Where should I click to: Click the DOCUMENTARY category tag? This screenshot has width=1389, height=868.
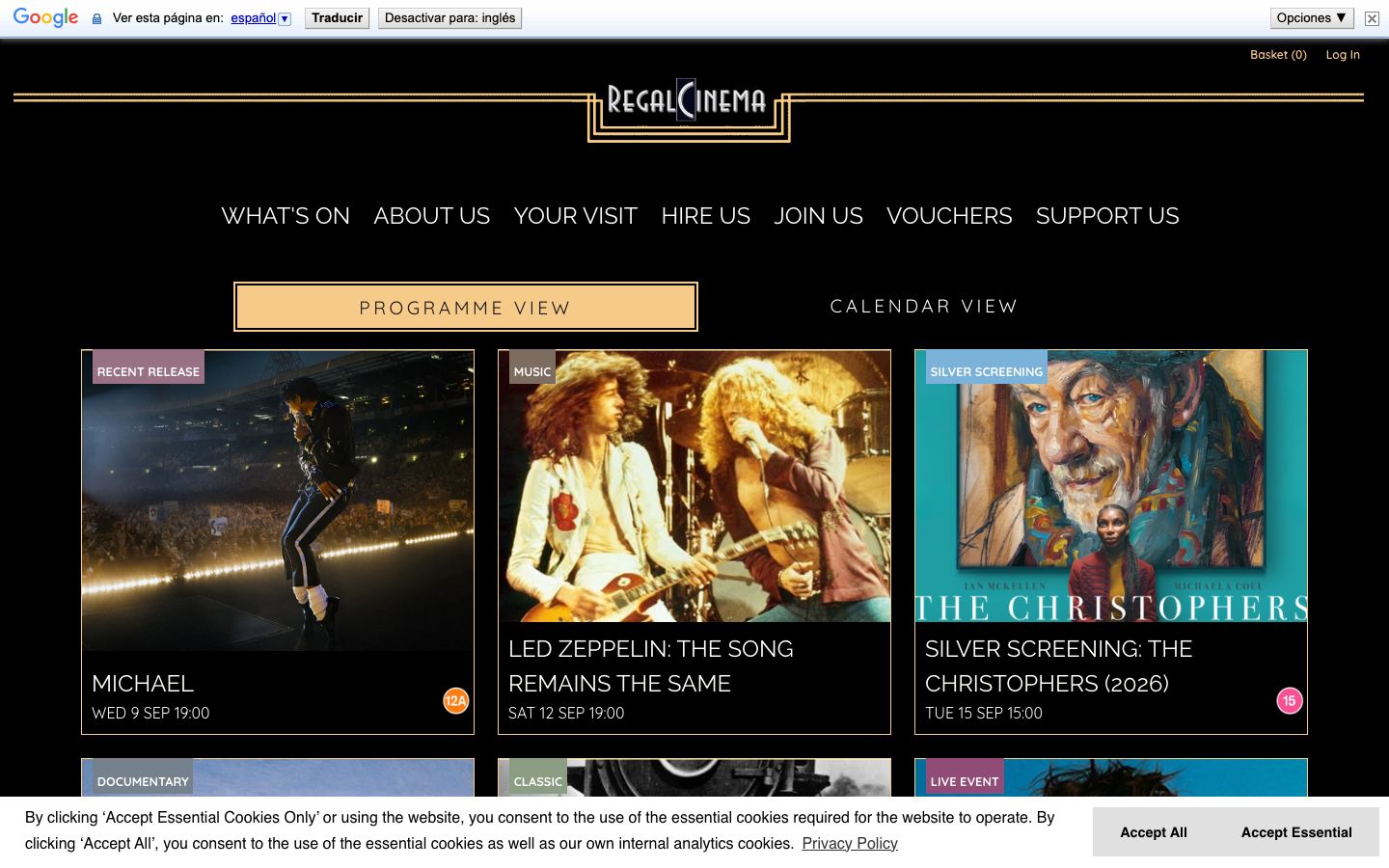point(143,778)
